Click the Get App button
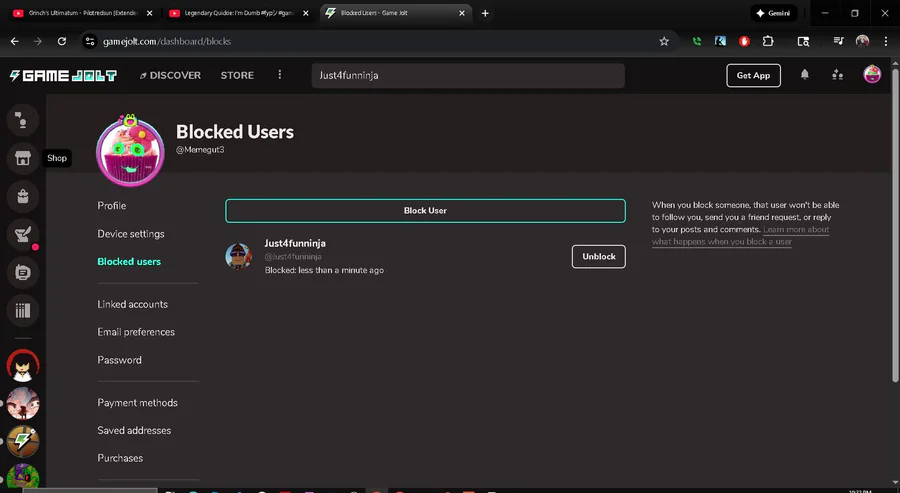This screenshot has height=493, width=900. click(753, 76)
